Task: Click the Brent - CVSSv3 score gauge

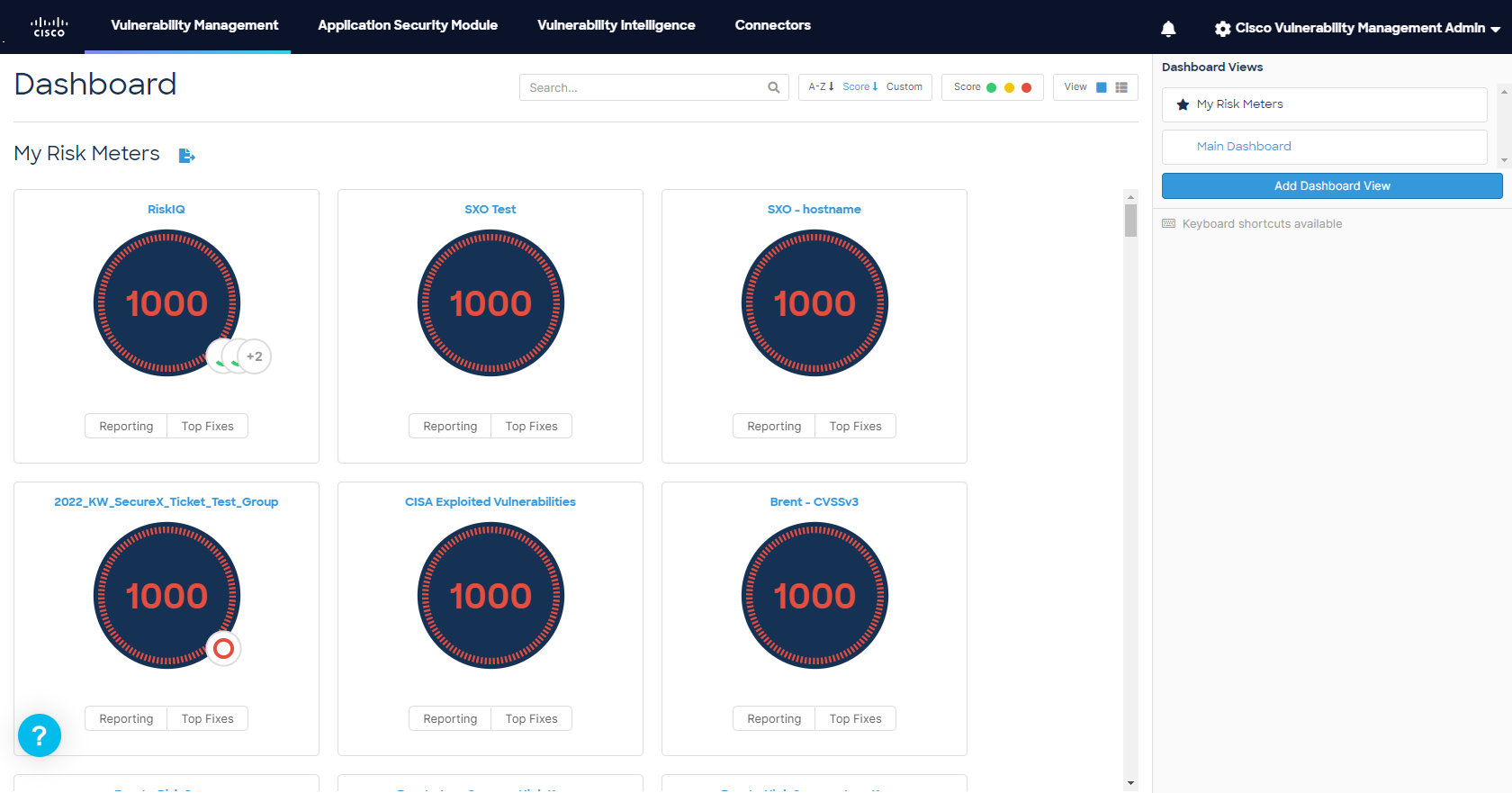Action: [x=814, y=596]
